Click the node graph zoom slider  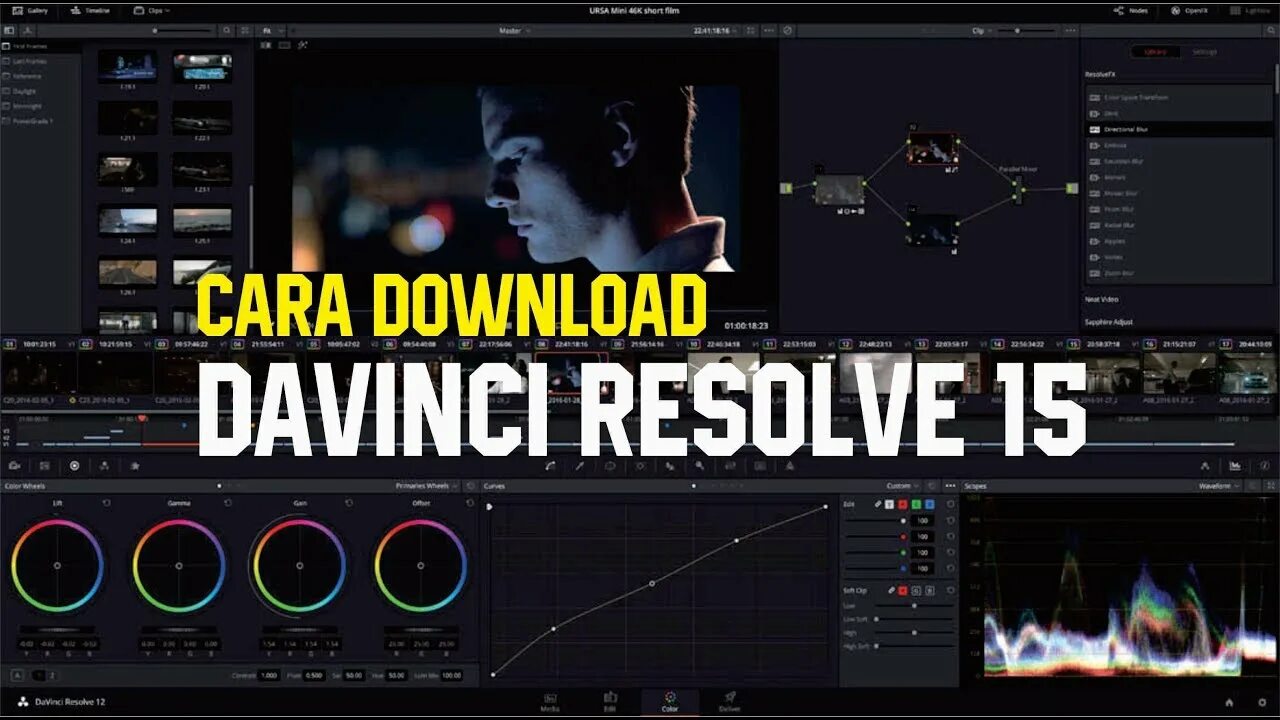point(1025,31)
